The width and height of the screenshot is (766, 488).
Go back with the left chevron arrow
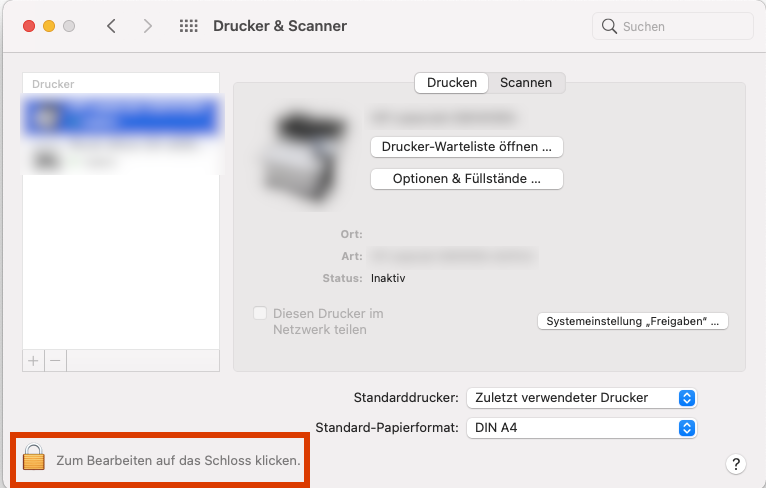[x=111, y=26]
